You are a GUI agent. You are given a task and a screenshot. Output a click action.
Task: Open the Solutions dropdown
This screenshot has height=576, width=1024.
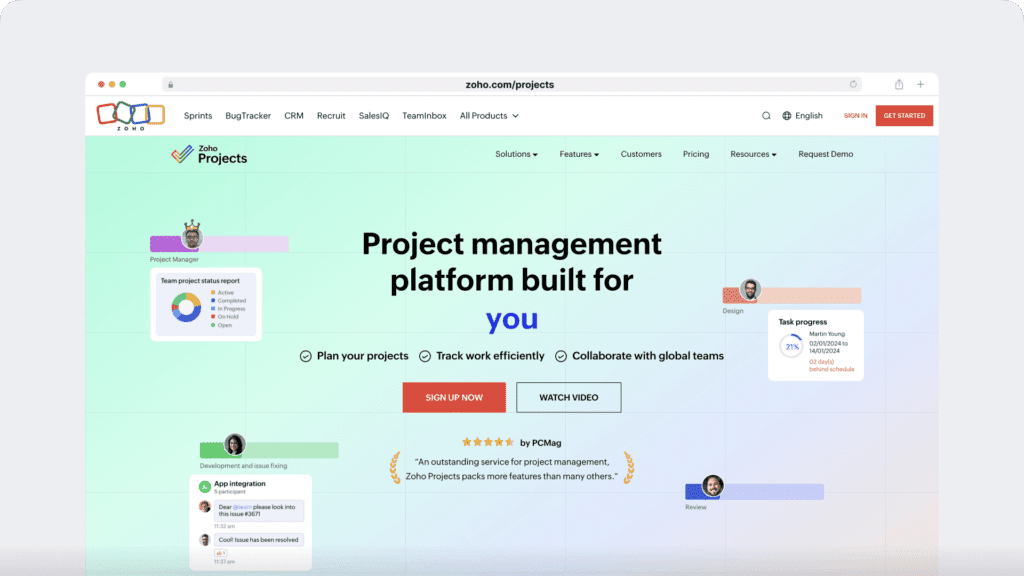coord(516,153)
